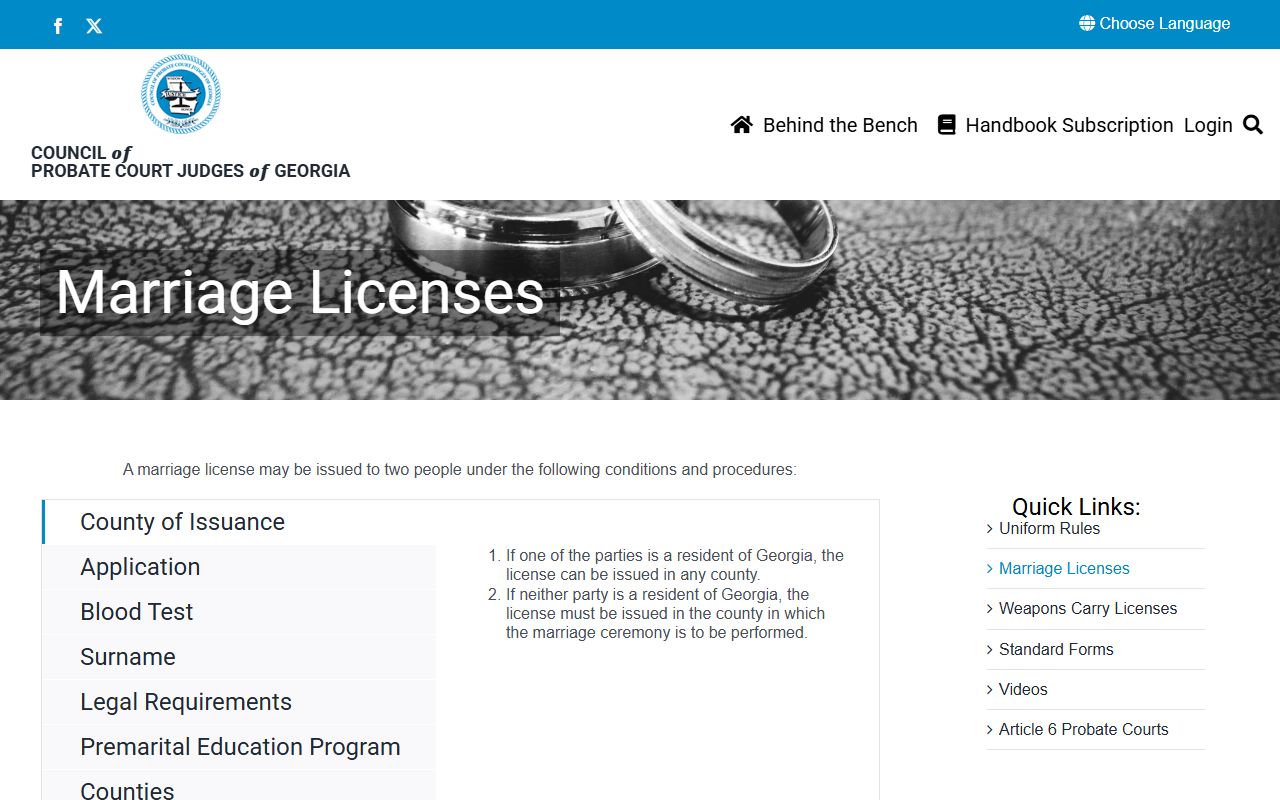Follow the Marriage Licenses quick link
This screenshot has width=1280, height=800.
(x=1064, y=568)
